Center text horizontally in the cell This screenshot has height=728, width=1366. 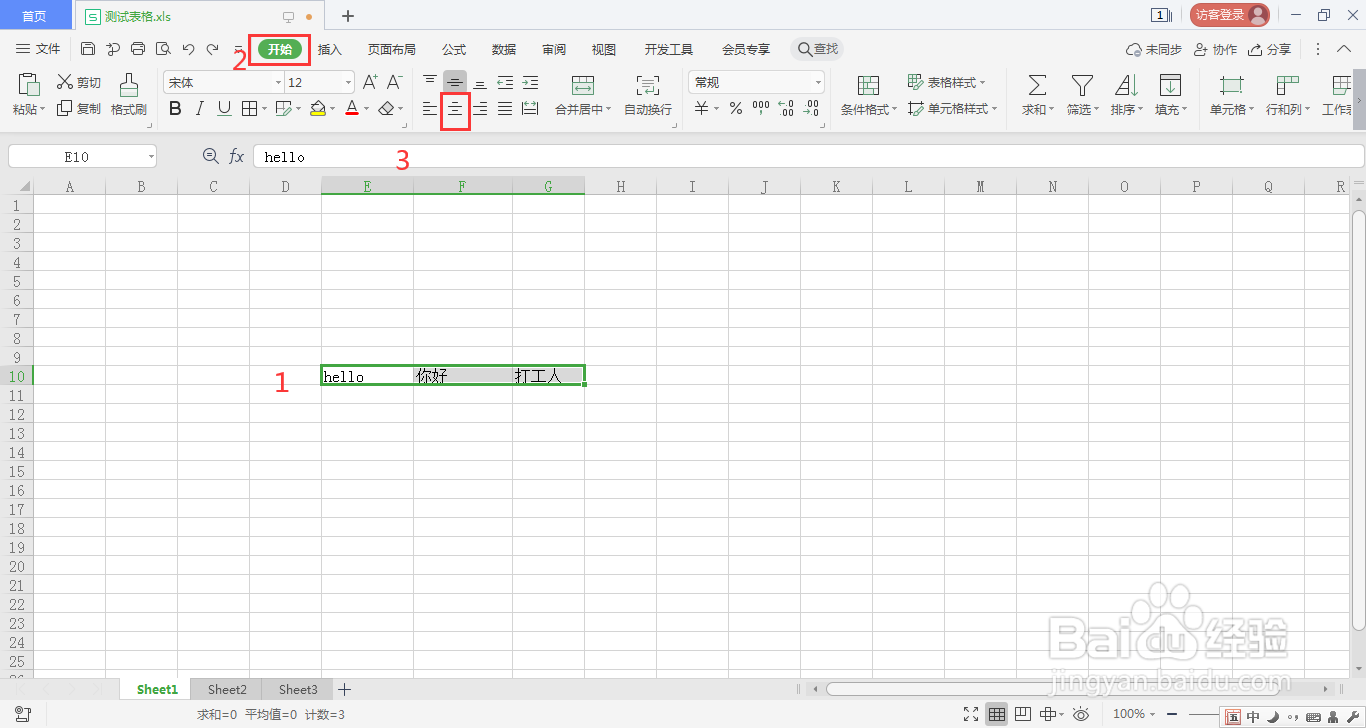coord(455,108)
